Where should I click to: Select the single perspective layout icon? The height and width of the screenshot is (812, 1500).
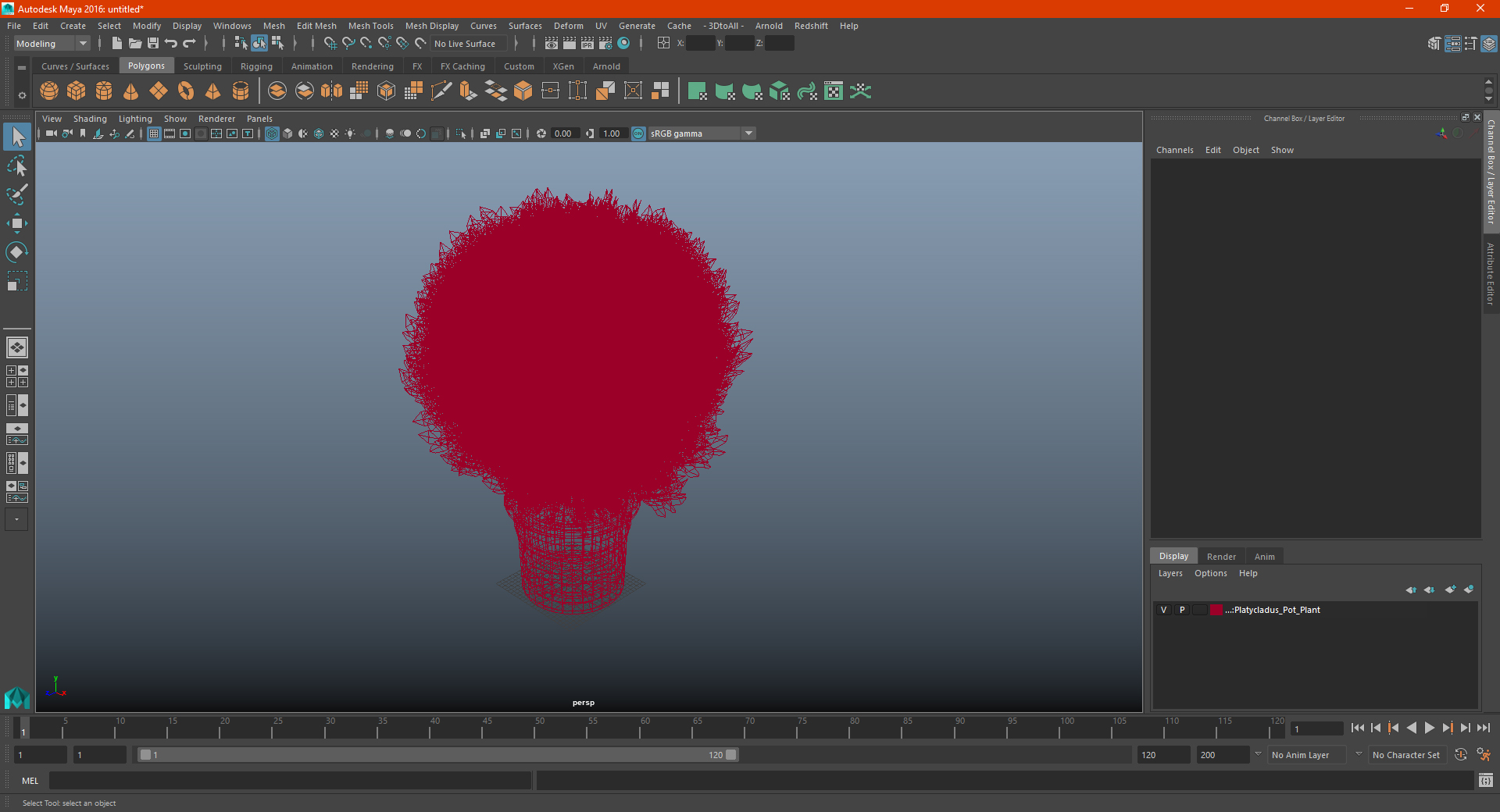tap(17, 347)
